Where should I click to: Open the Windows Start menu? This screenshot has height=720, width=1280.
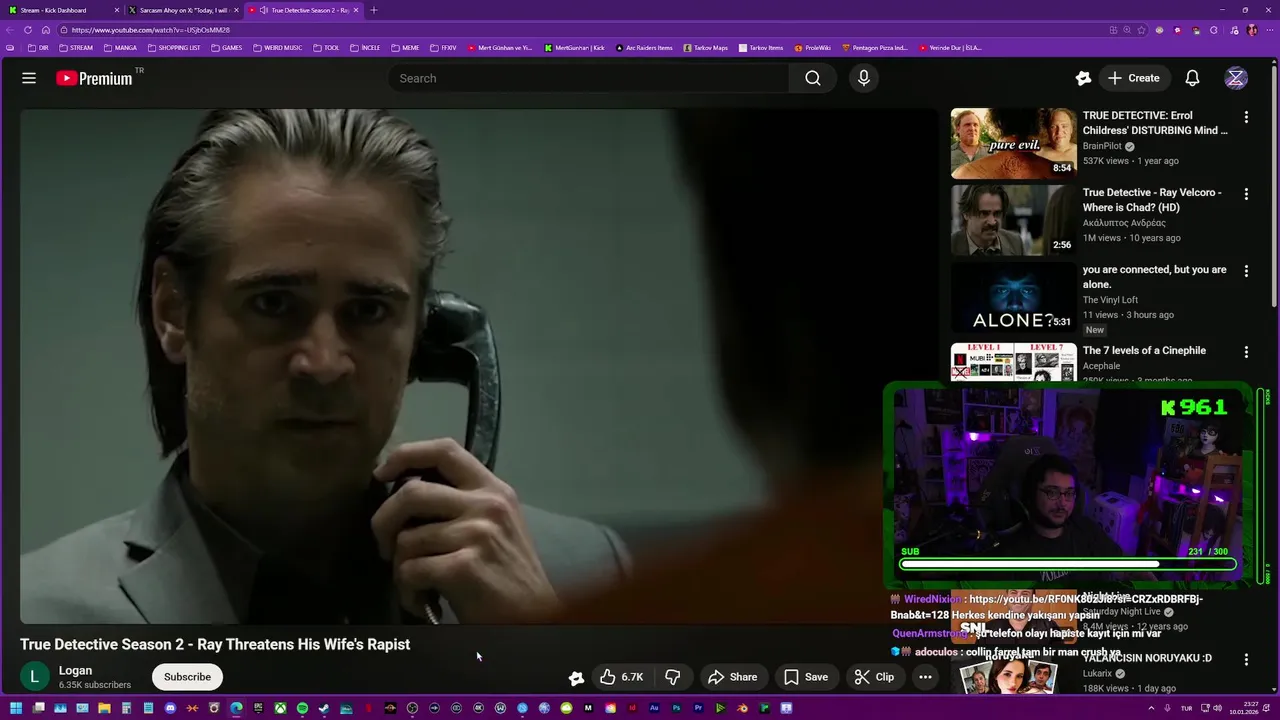pyautogui.click(x=16, y=708)
